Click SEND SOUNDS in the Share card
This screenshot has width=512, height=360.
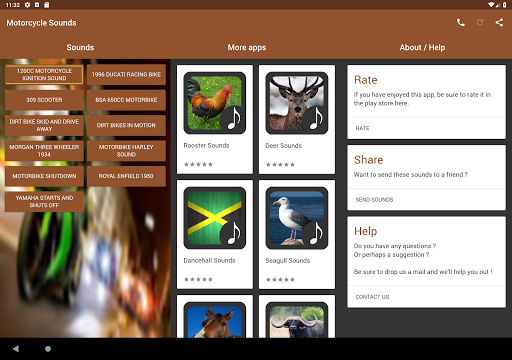[x=374, y=200]
